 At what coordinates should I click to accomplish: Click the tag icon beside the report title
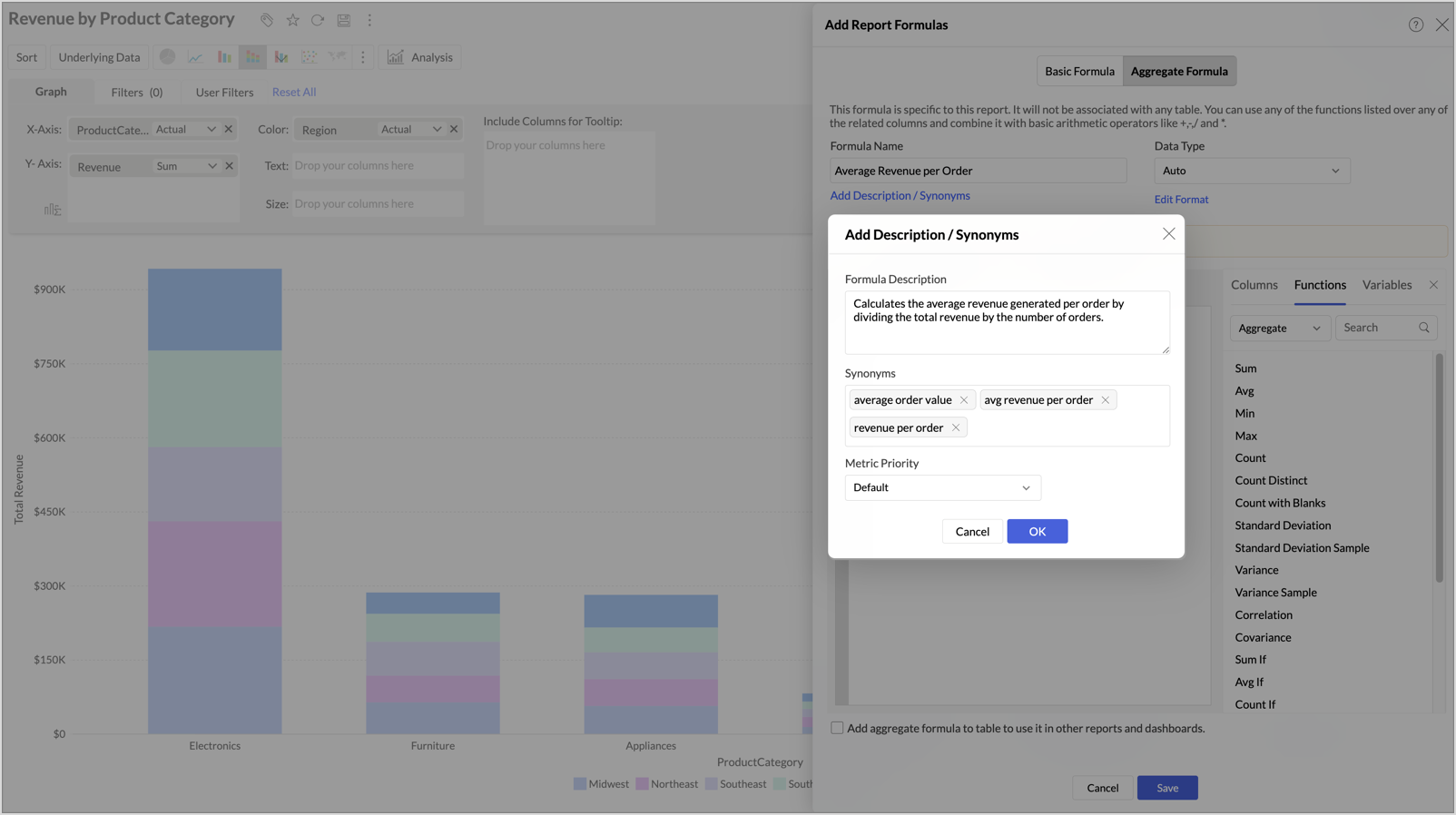click(x=267, y=20)
